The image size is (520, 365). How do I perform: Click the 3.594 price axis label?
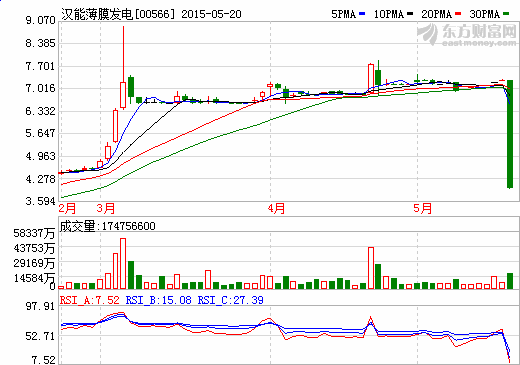[x=40, y=201]
